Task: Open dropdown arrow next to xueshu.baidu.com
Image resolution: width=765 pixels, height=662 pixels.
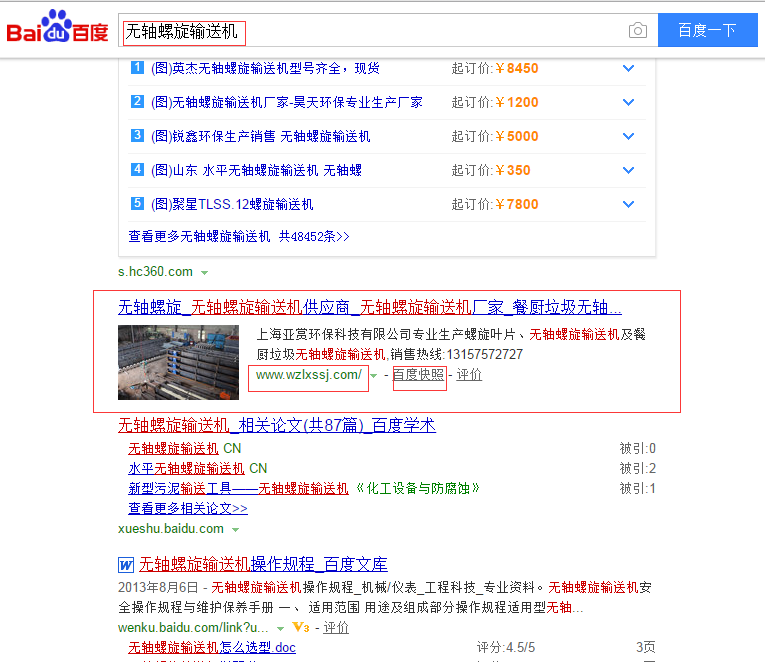Action: pos(236,529)
